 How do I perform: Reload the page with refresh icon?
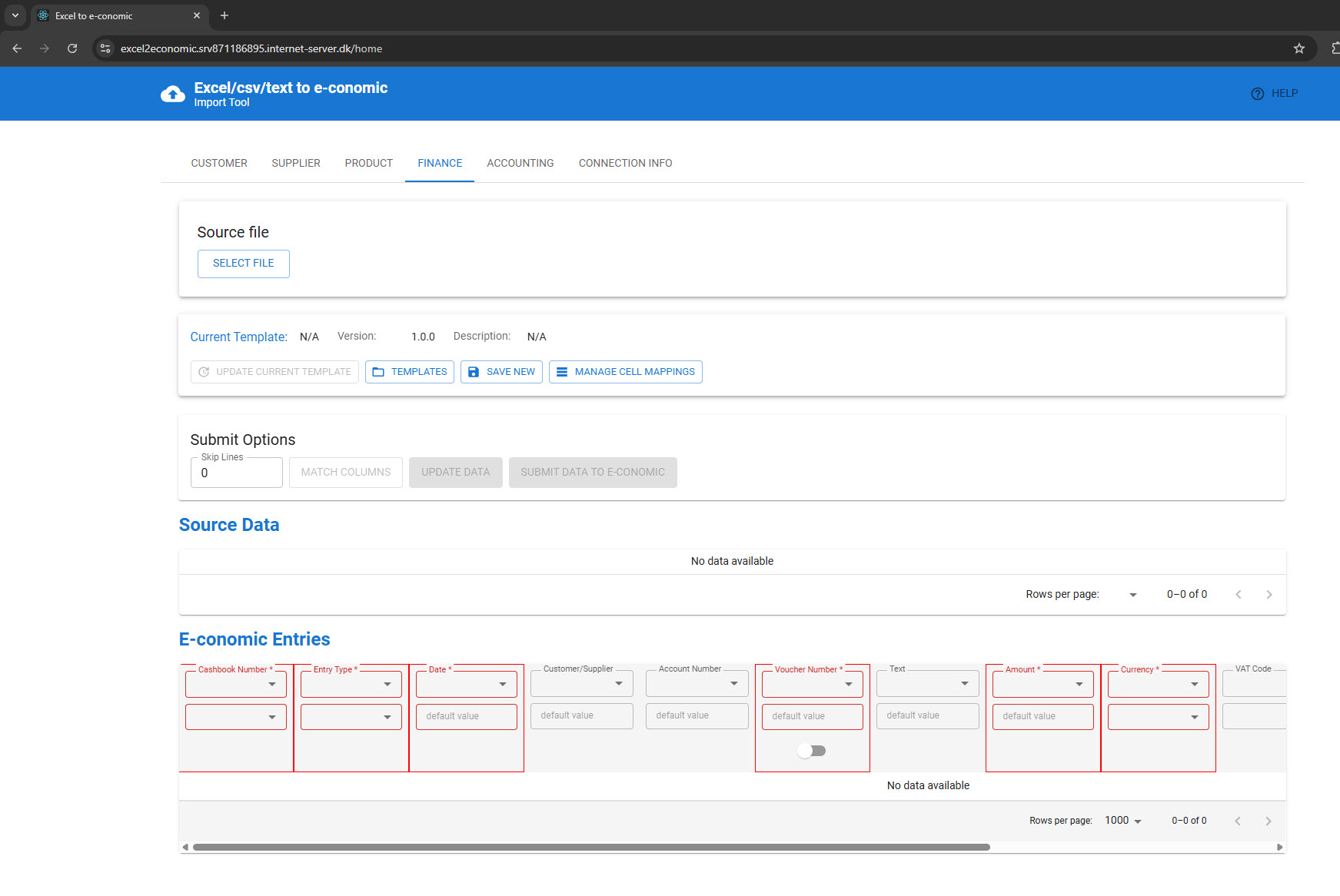click(x=72, y=48)
